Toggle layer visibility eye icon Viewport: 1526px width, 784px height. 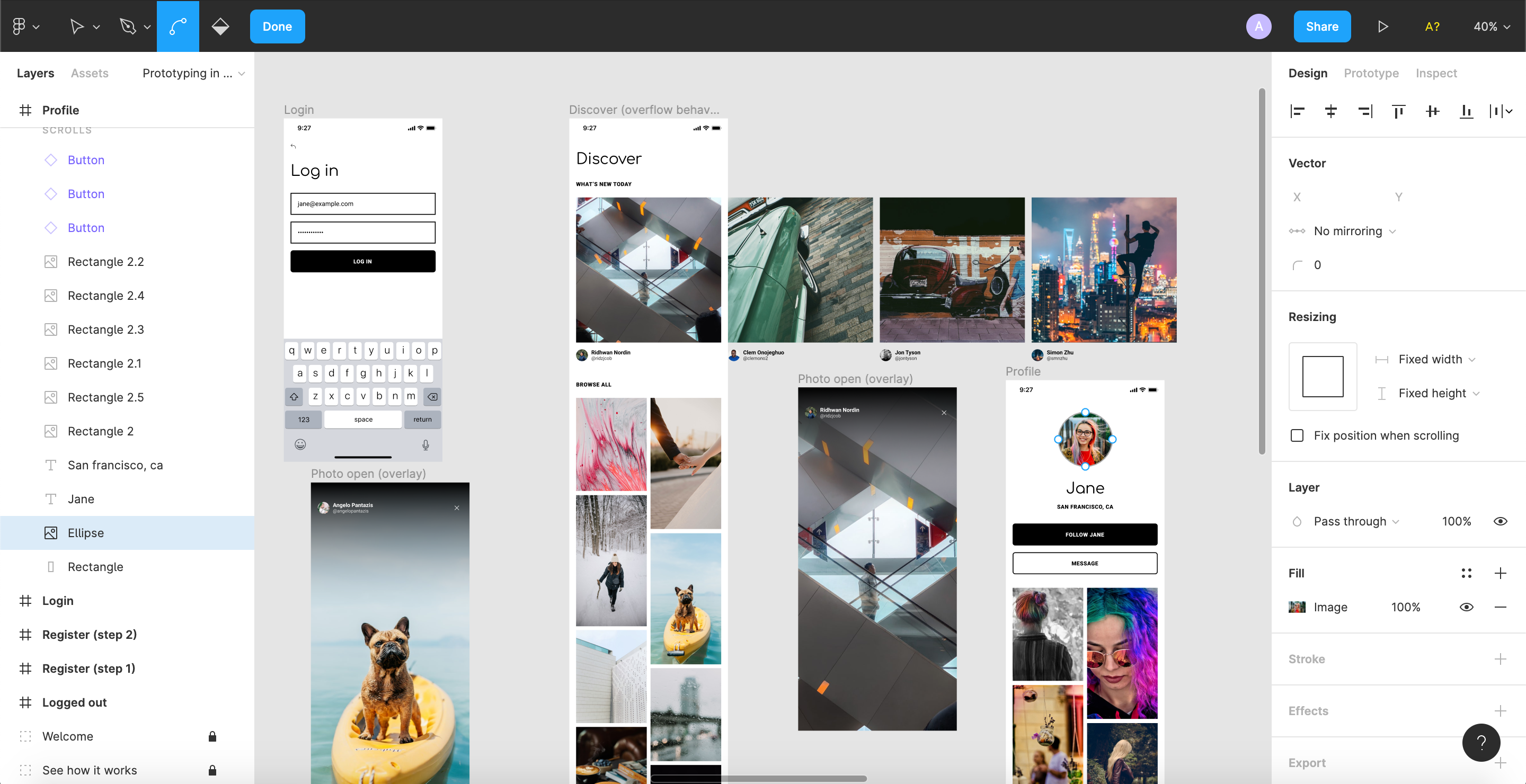[x=1500, y=521]
